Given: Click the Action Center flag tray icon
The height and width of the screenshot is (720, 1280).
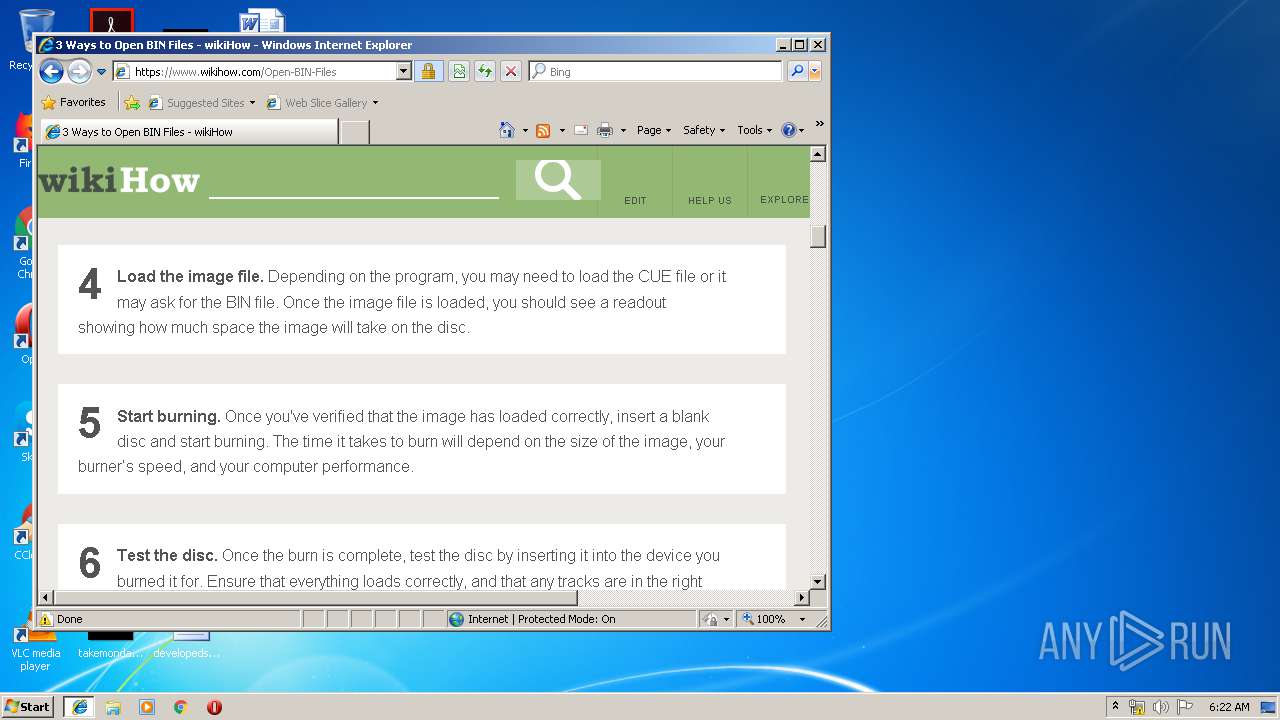Looking at the screenshot, I should coord(1185,707).
